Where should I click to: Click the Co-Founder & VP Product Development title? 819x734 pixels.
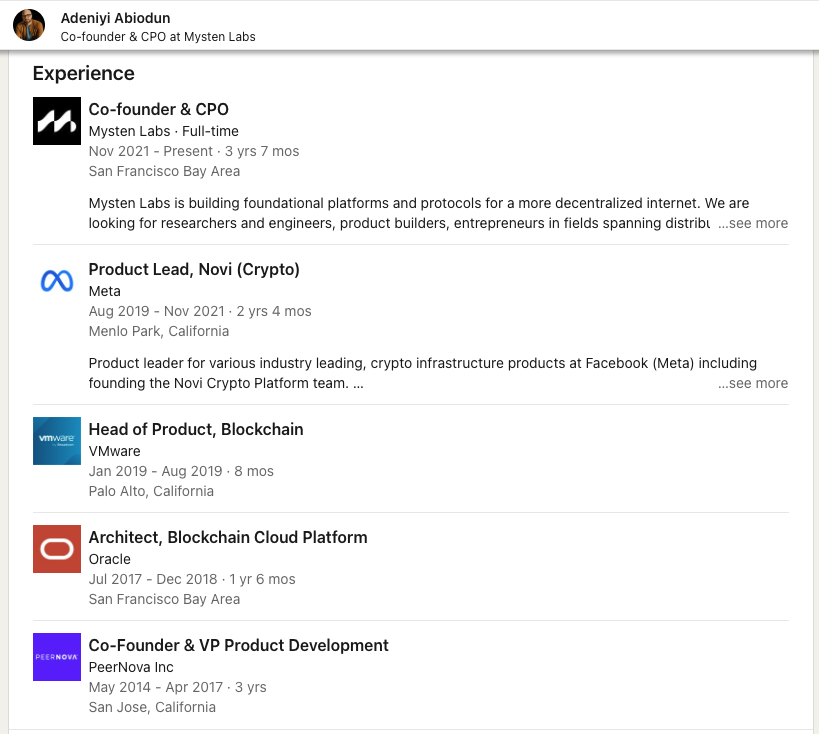tap(239, 645)
